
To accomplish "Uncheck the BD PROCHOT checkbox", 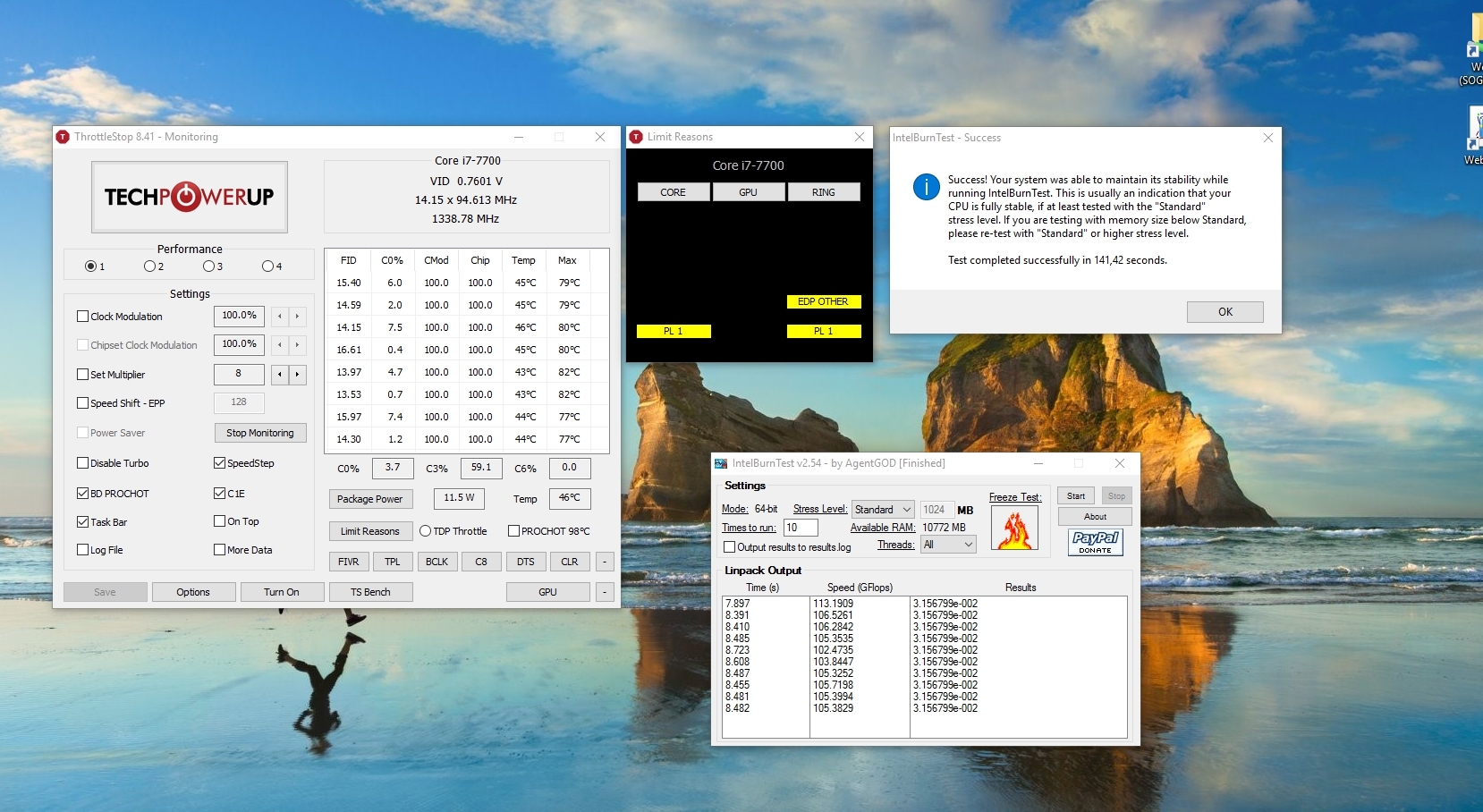I will point(83,494).
